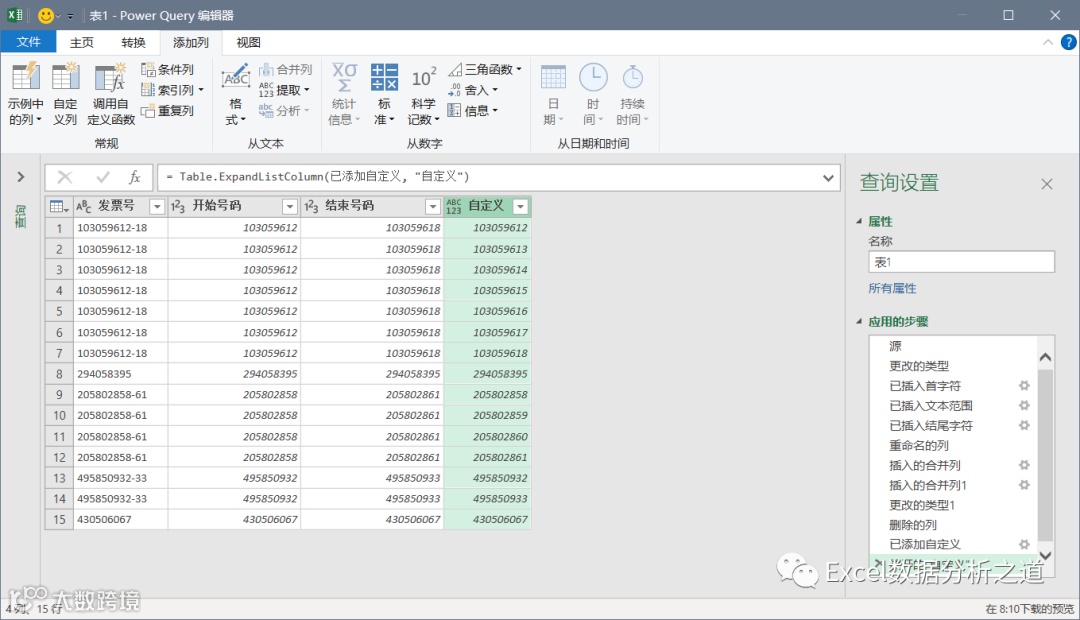Click the fx formula icon
The width and height of the screenshot is (1080, 620).
(135, 178)
